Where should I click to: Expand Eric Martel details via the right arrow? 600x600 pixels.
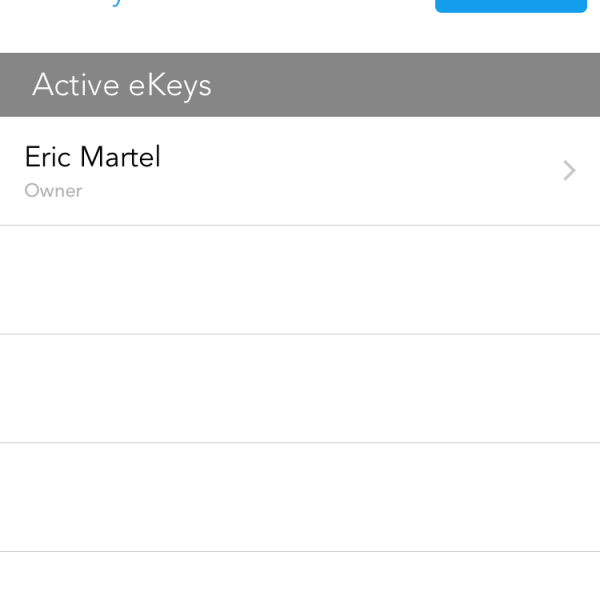(569, 171)
